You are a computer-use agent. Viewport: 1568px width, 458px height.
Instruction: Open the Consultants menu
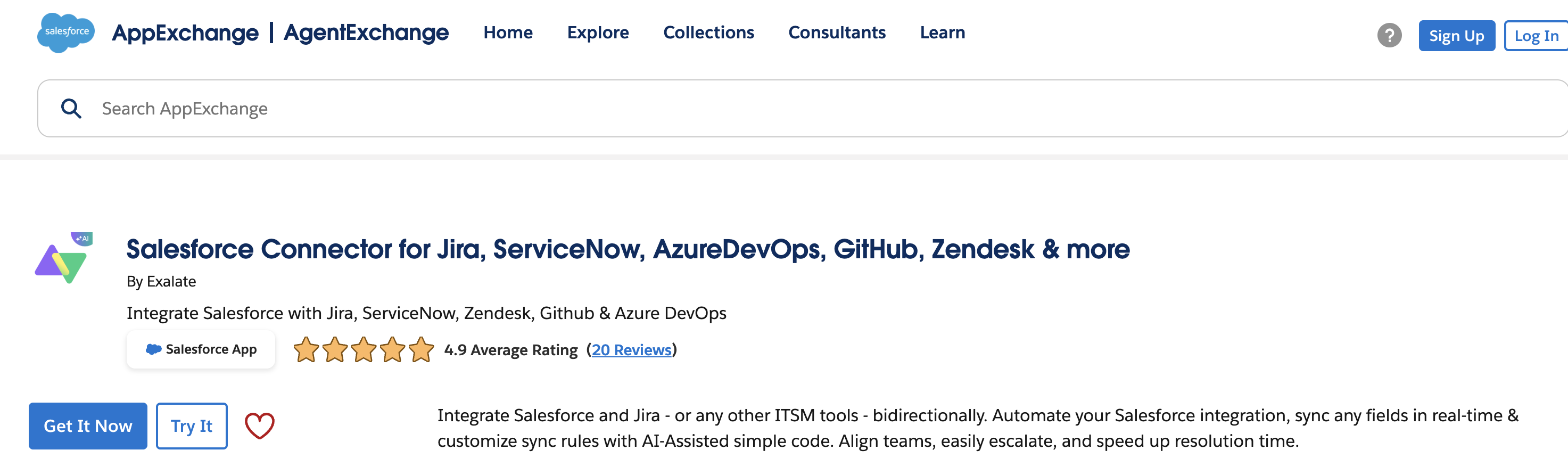(x=837, y=32)
